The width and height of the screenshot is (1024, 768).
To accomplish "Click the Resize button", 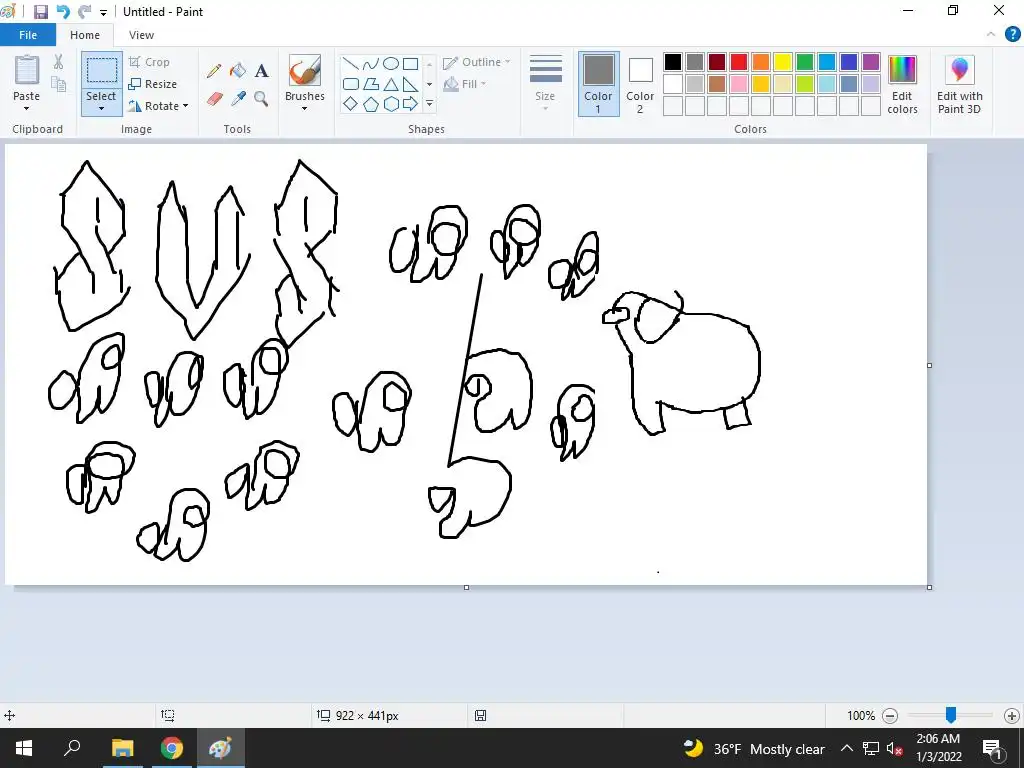I will tap(153, 84).
